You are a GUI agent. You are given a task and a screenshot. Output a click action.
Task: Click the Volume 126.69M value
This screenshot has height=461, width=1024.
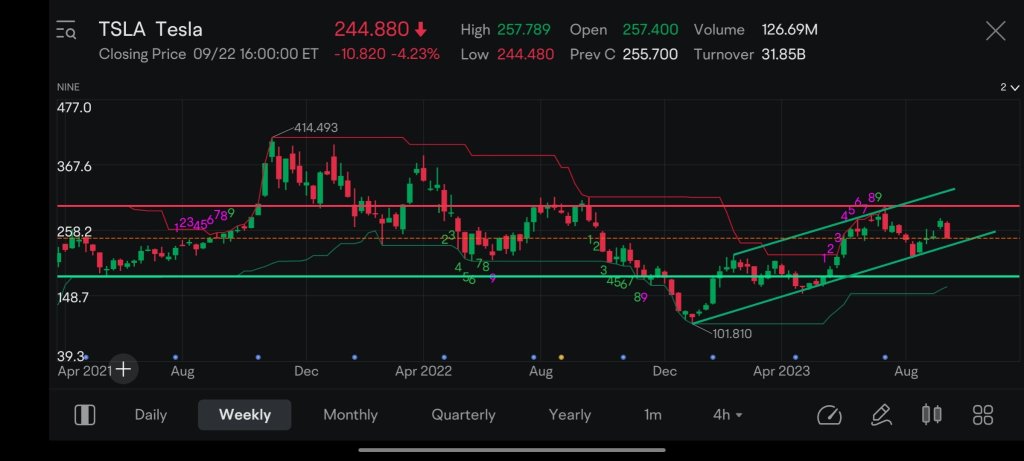790,30
